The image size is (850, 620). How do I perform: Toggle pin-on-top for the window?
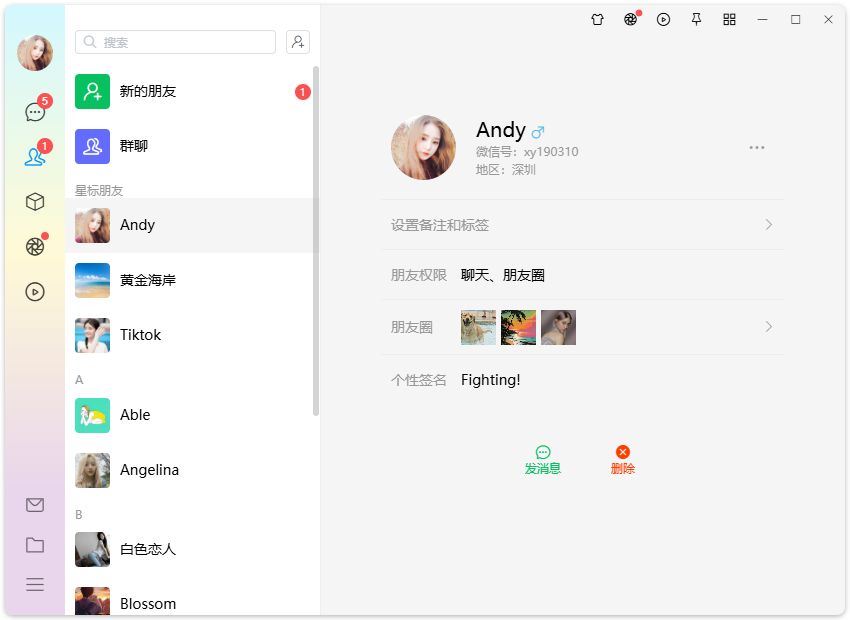click(x=696, y=19)
